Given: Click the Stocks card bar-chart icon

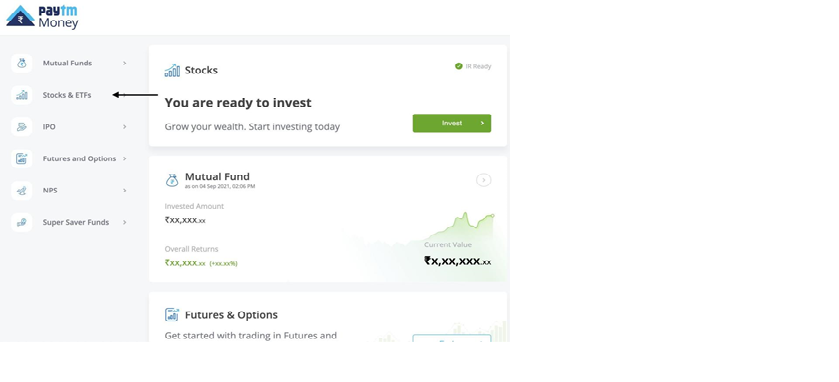Looking at the screenshot, I should click(172, 71).
